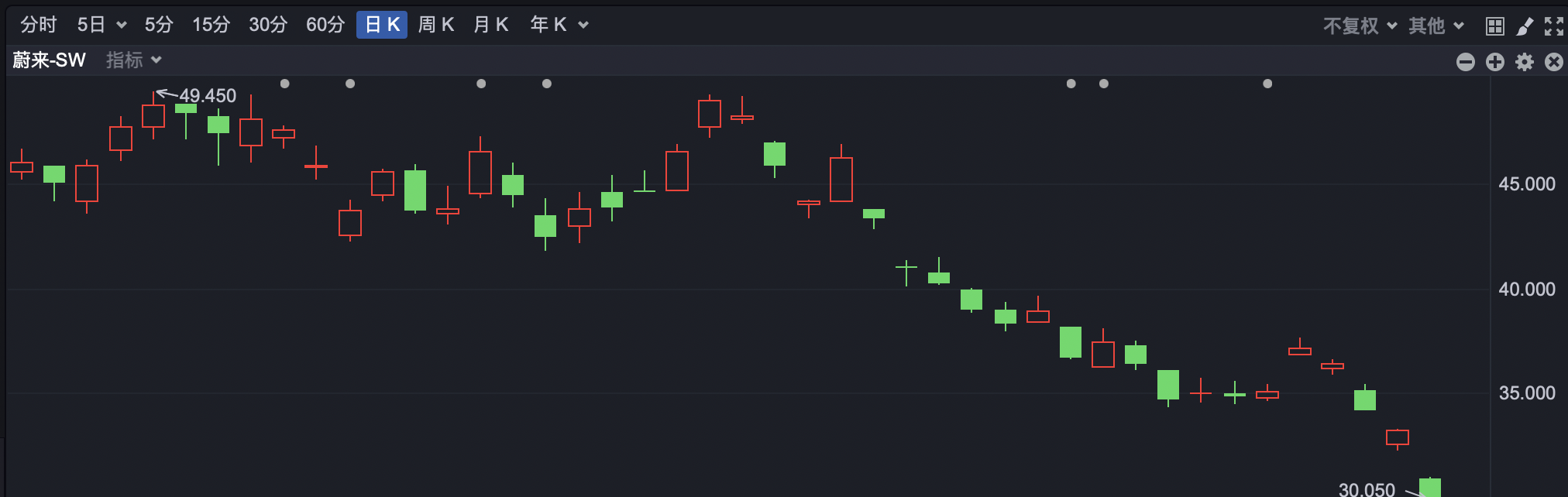Screen dimensions: 1568x497
Task: Switch to the 分时 tab
Action: pyautogui.click(x=39, y=25)
